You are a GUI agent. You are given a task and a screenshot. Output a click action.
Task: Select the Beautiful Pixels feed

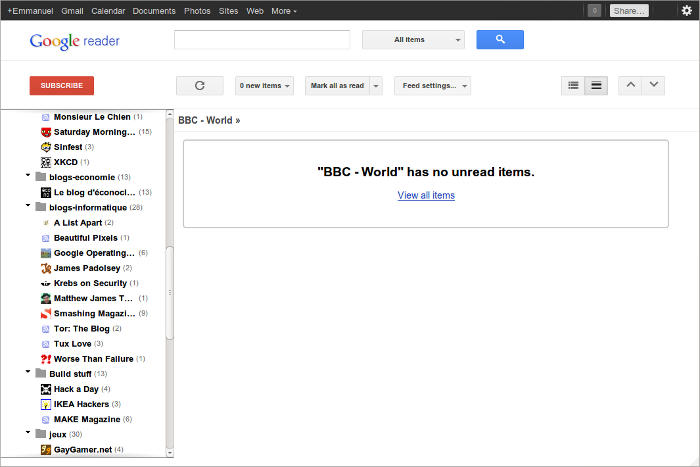coord(85,238)
